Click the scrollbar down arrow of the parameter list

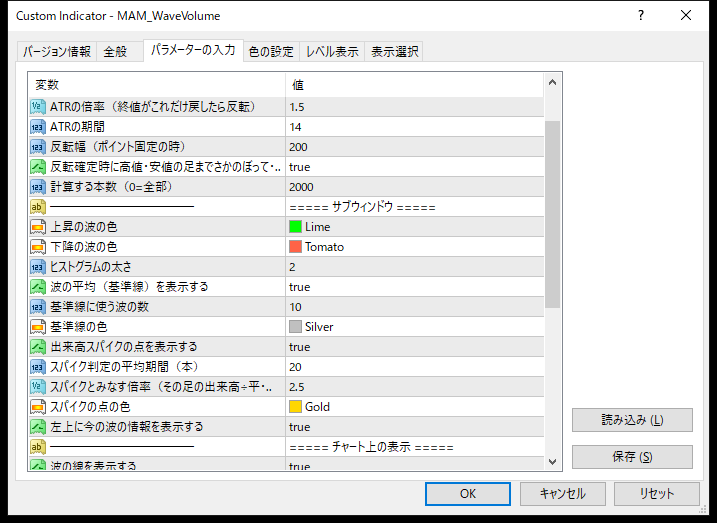(x=552, y=461)
